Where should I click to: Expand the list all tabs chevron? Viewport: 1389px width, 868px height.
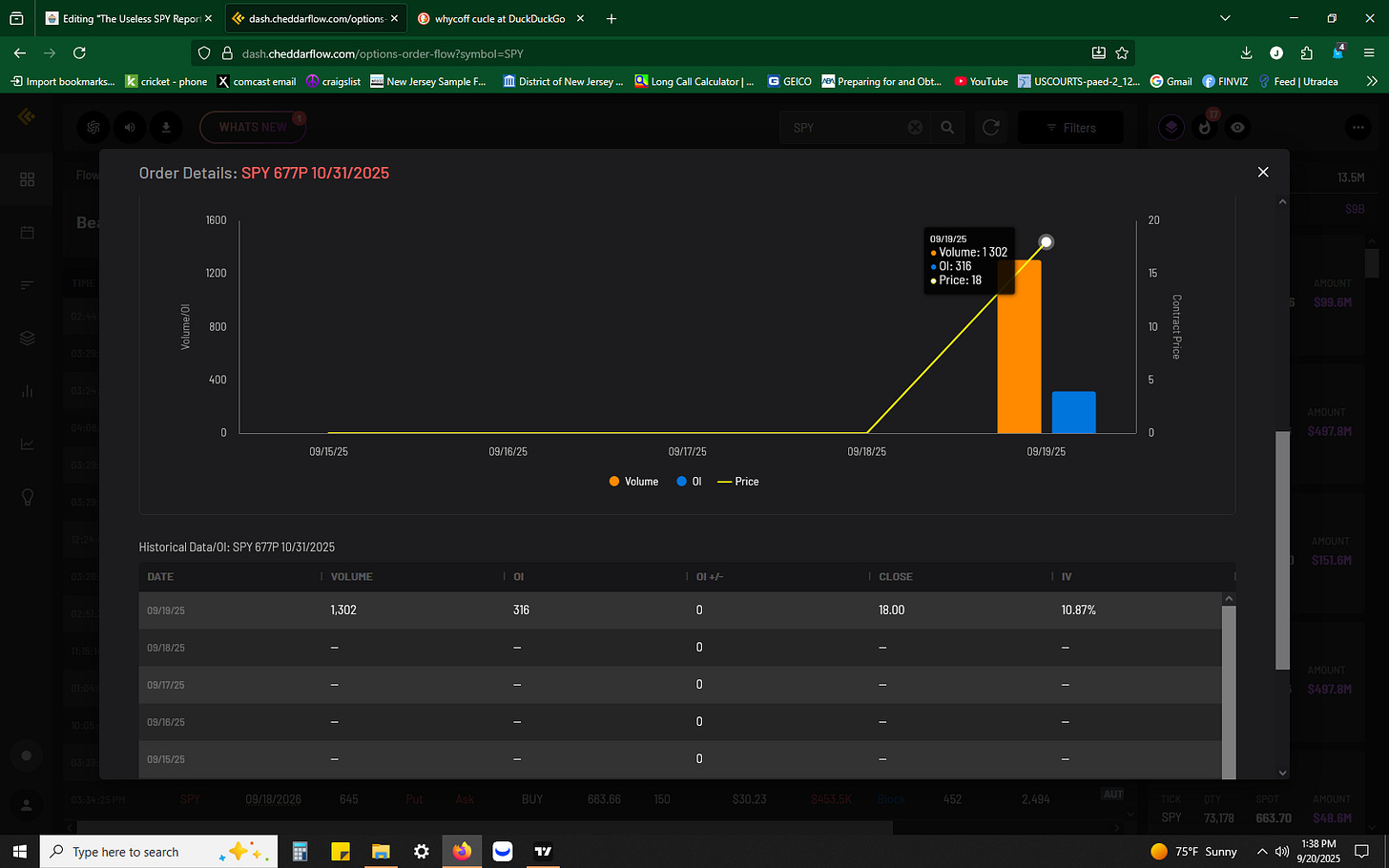pyautogui.click(x=1225, y=18)
